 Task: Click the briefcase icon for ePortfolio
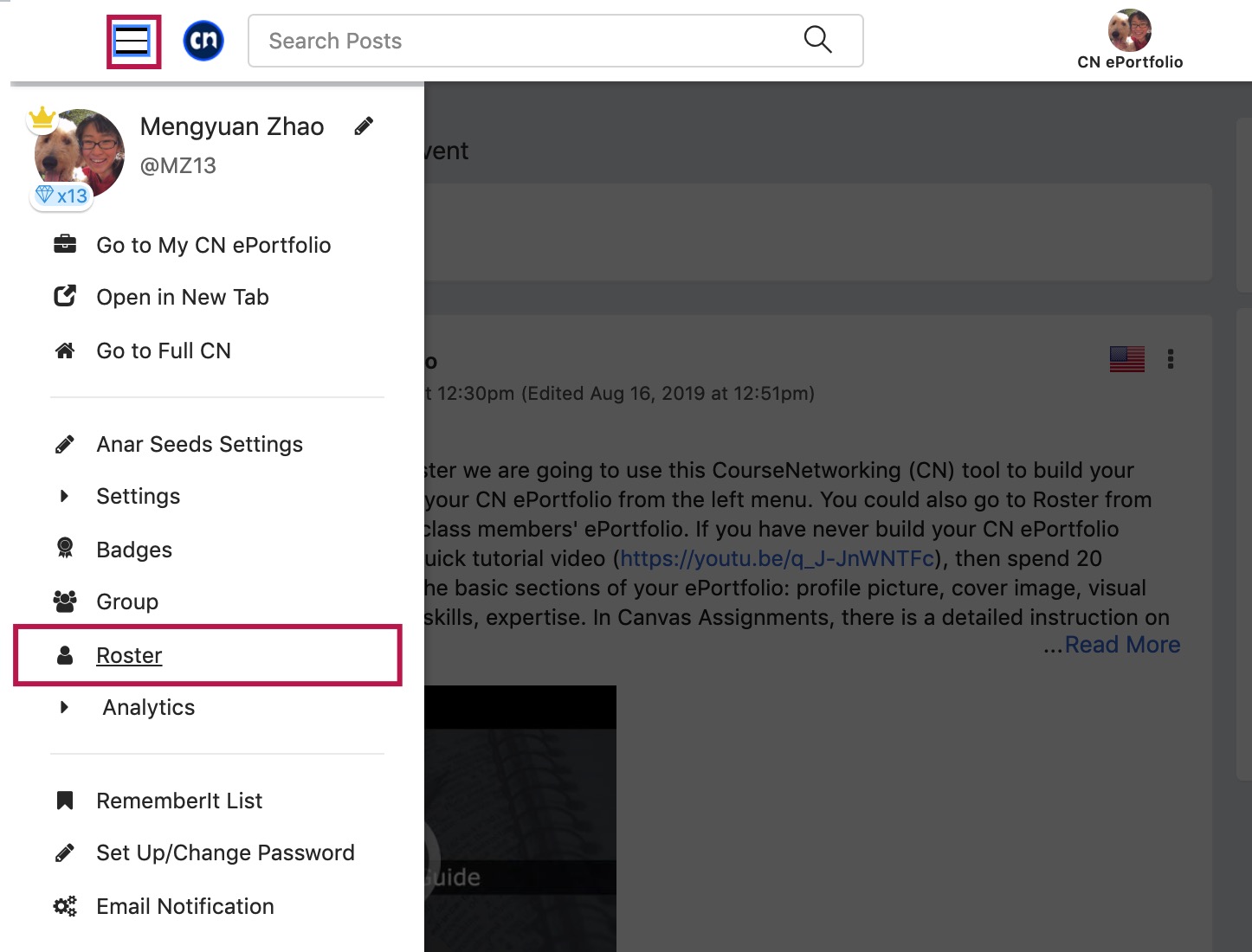pyautogui.click(x=65, y=244)
